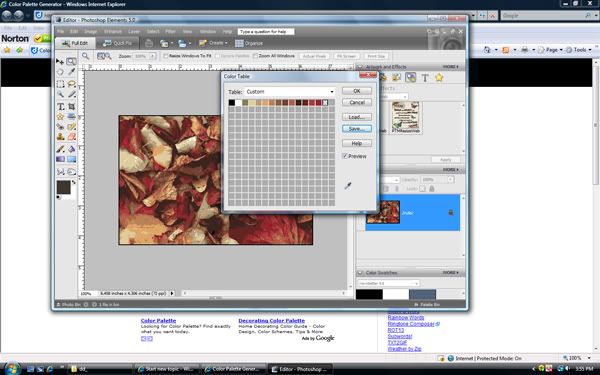Viewport: 600px width, 375px height.
Task: Click OK in the Color Table dialog
Action: (x=357, y=91)
